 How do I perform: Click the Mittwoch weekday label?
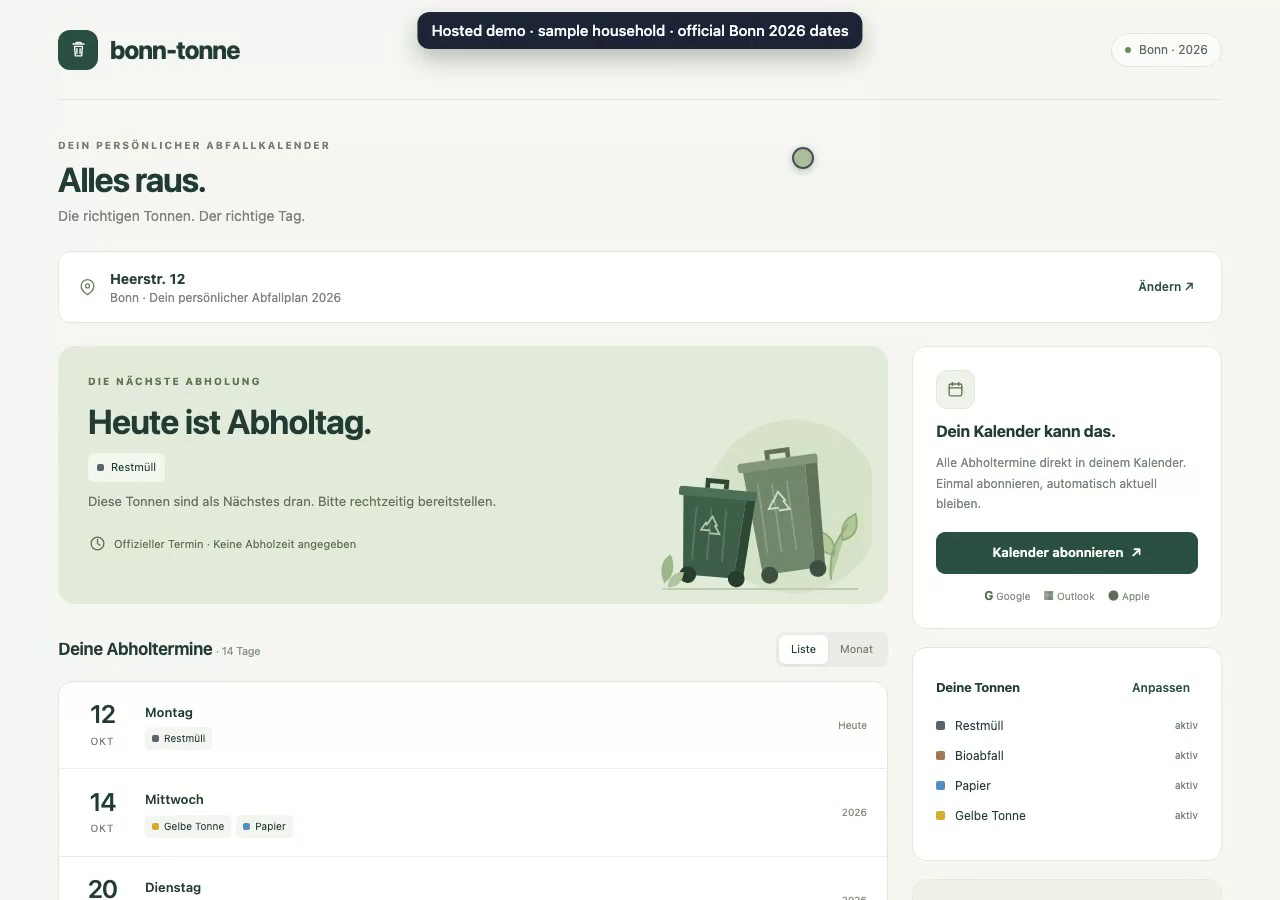point(174,799)
